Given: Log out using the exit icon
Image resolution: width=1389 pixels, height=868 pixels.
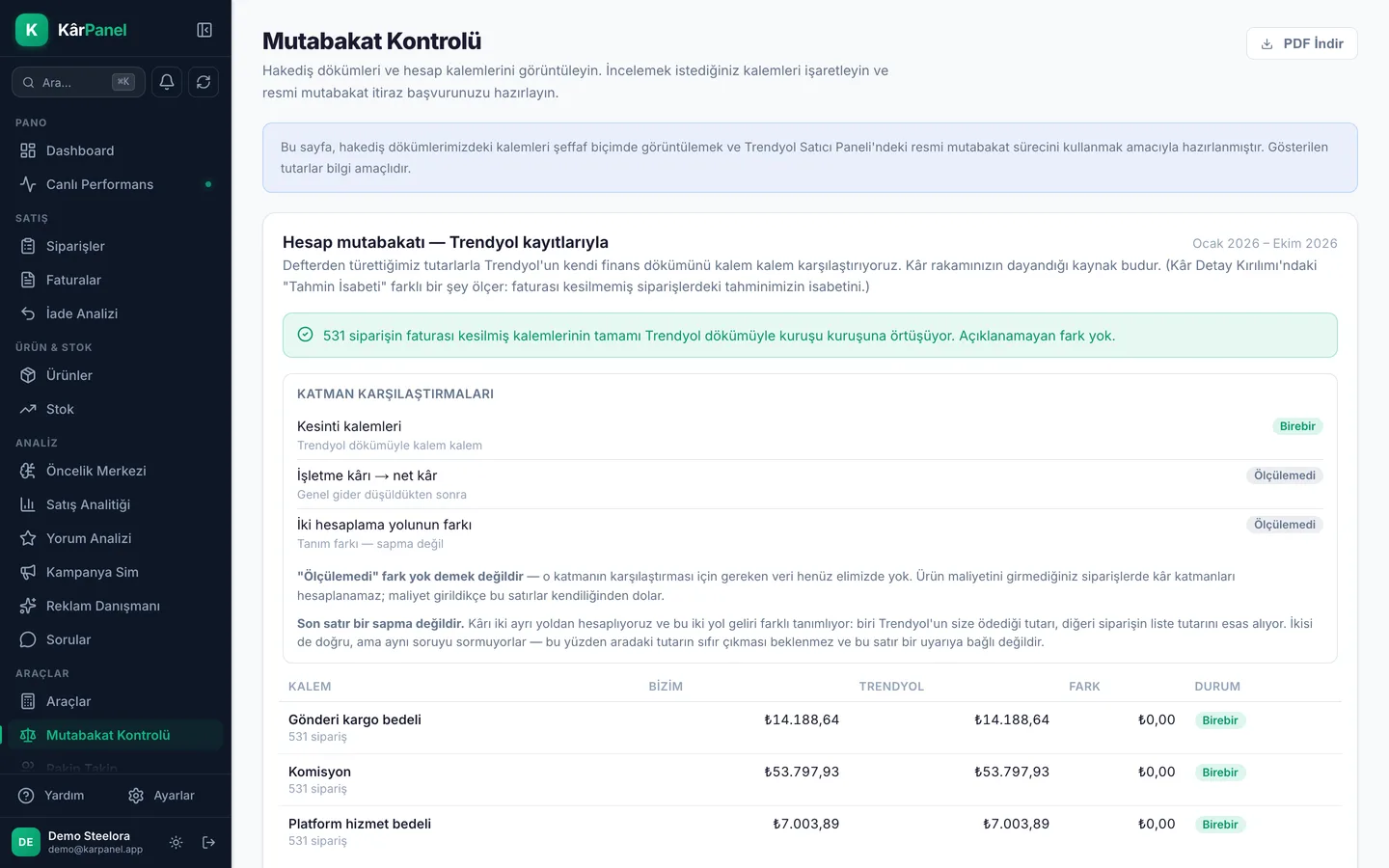Looking at the screenshot, I should pyautogui.click(x=208, y=842).
